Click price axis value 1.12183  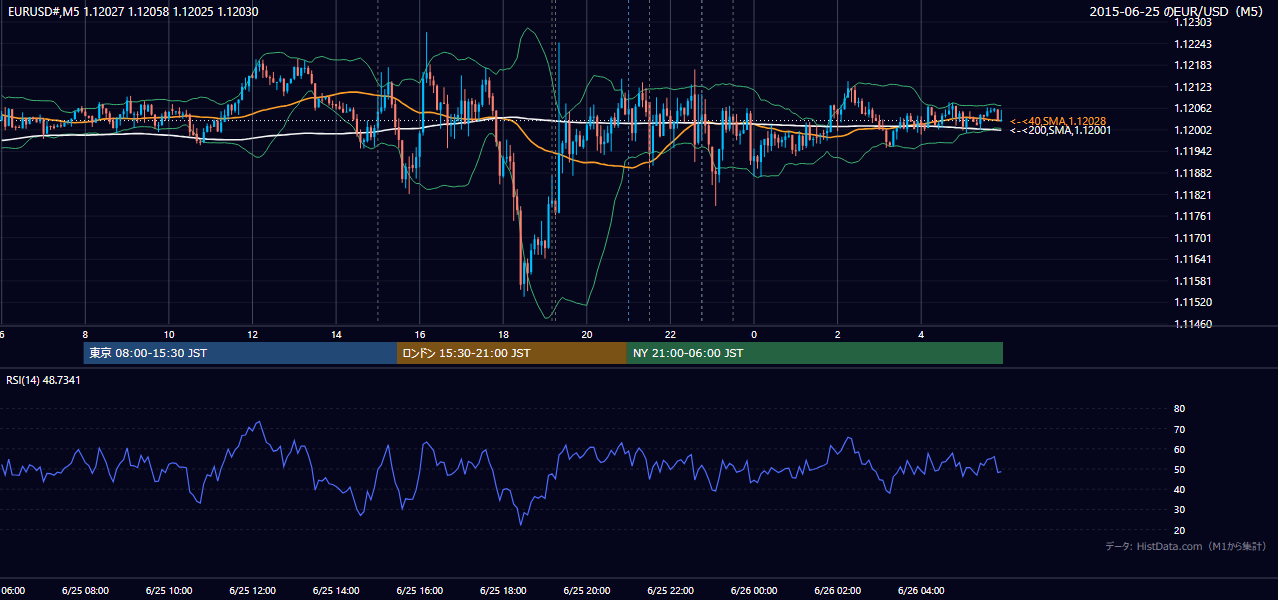point(1193,65)
